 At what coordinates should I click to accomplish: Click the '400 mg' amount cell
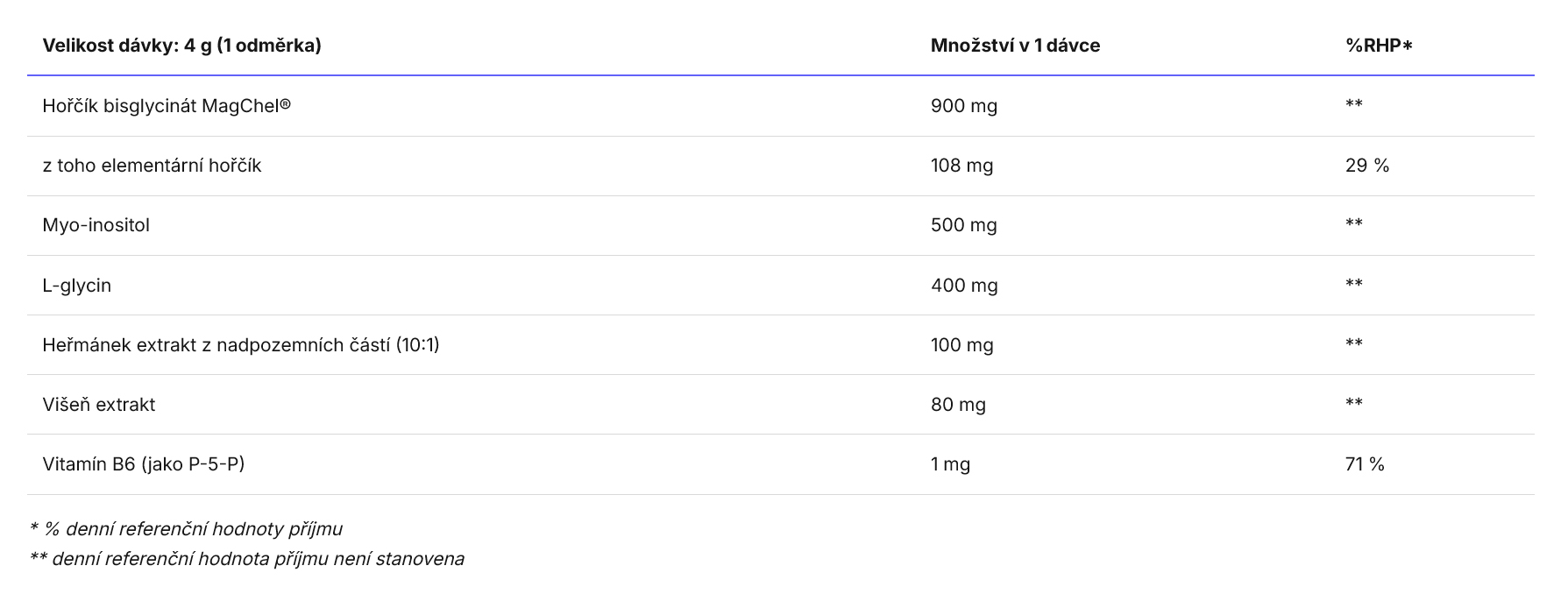click(x=964, y=286)
